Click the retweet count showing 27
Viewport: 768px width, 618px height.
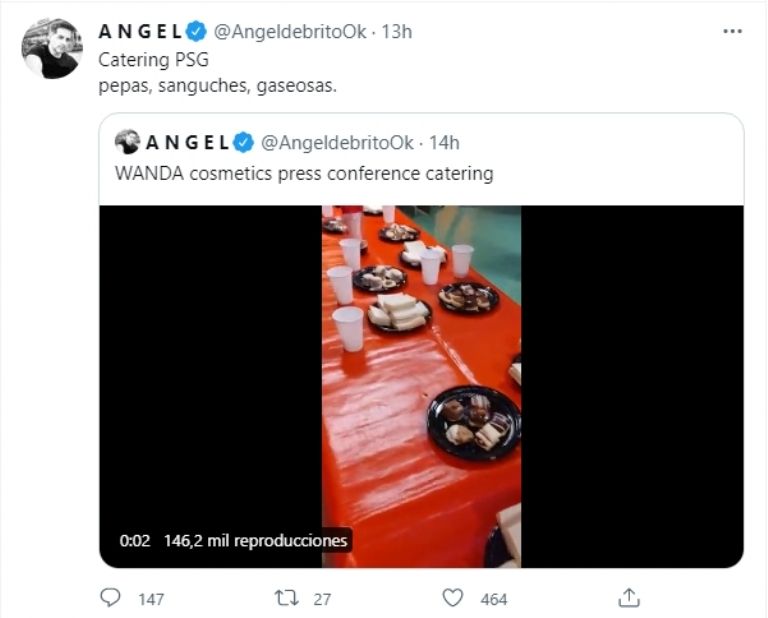322,599
